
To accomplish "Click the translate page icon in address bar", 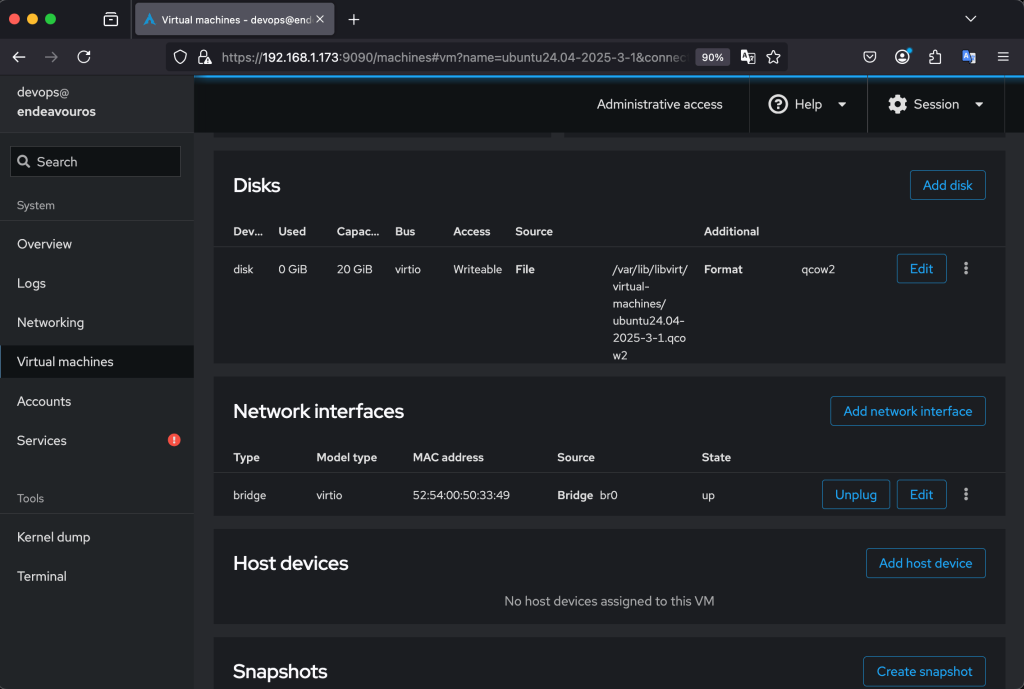I will click(747, 57).
